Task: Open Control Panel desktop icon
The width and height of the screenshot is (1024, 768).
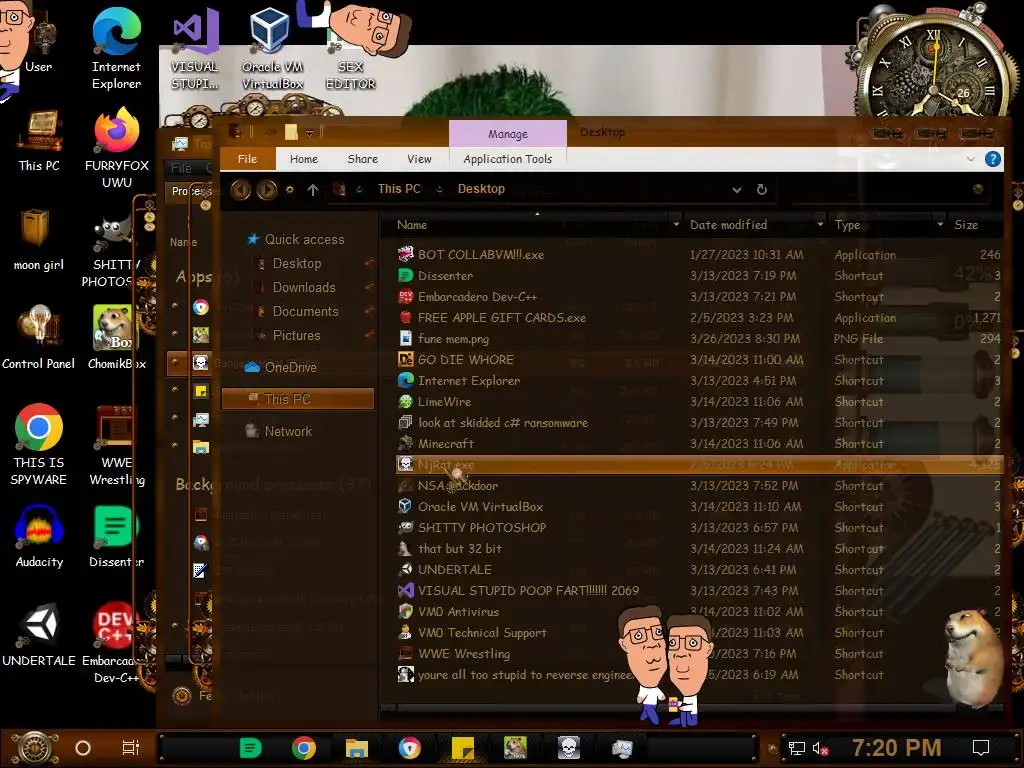Action: (x=39, y=338)
